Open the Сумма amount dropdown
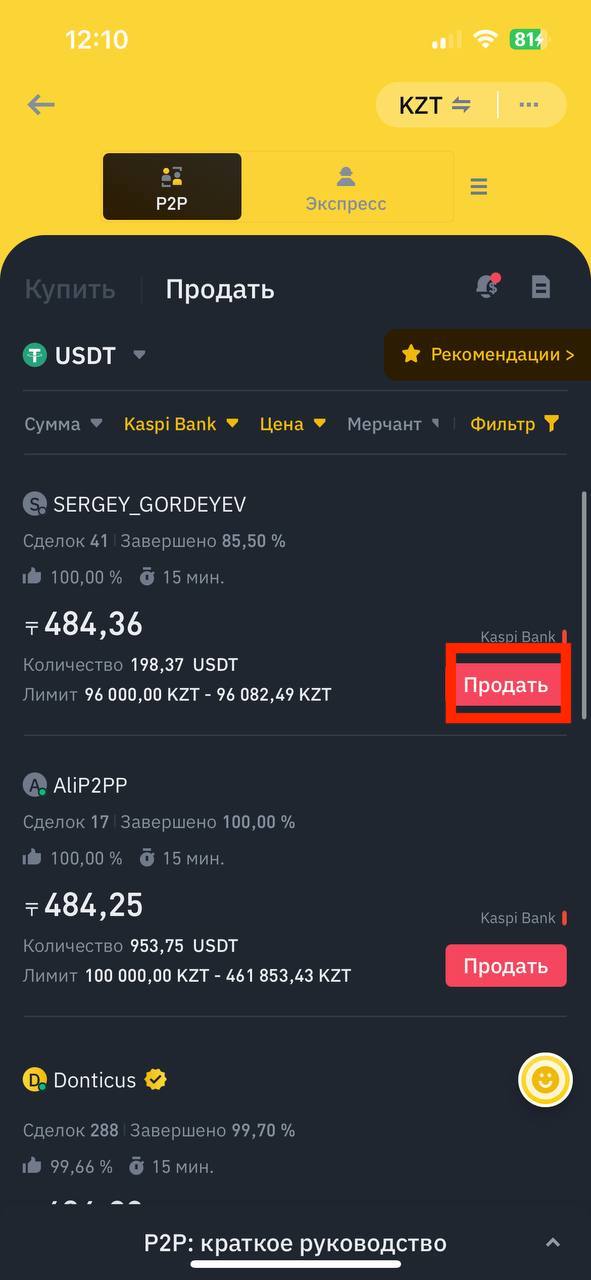Image resolution: width=591 pixels, height=1280 pixels. click(x=63, y=424)
